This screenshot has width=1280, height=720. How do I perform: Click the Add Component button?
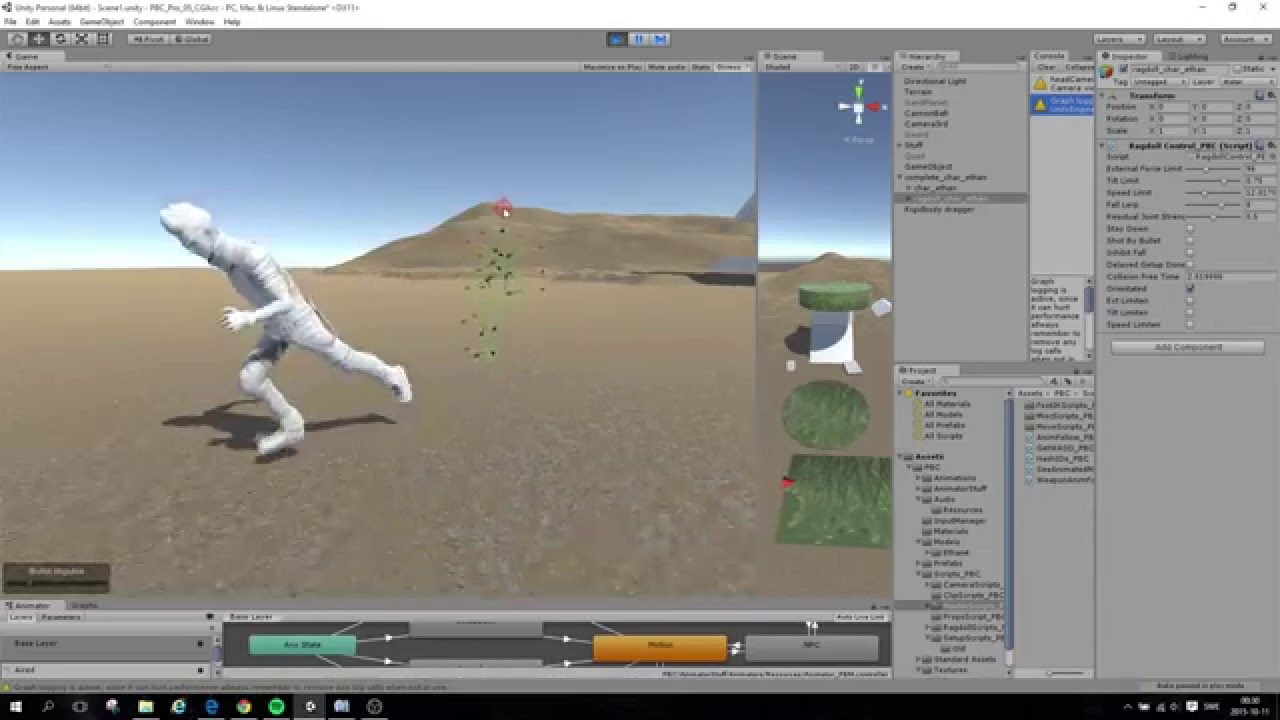1186,346
